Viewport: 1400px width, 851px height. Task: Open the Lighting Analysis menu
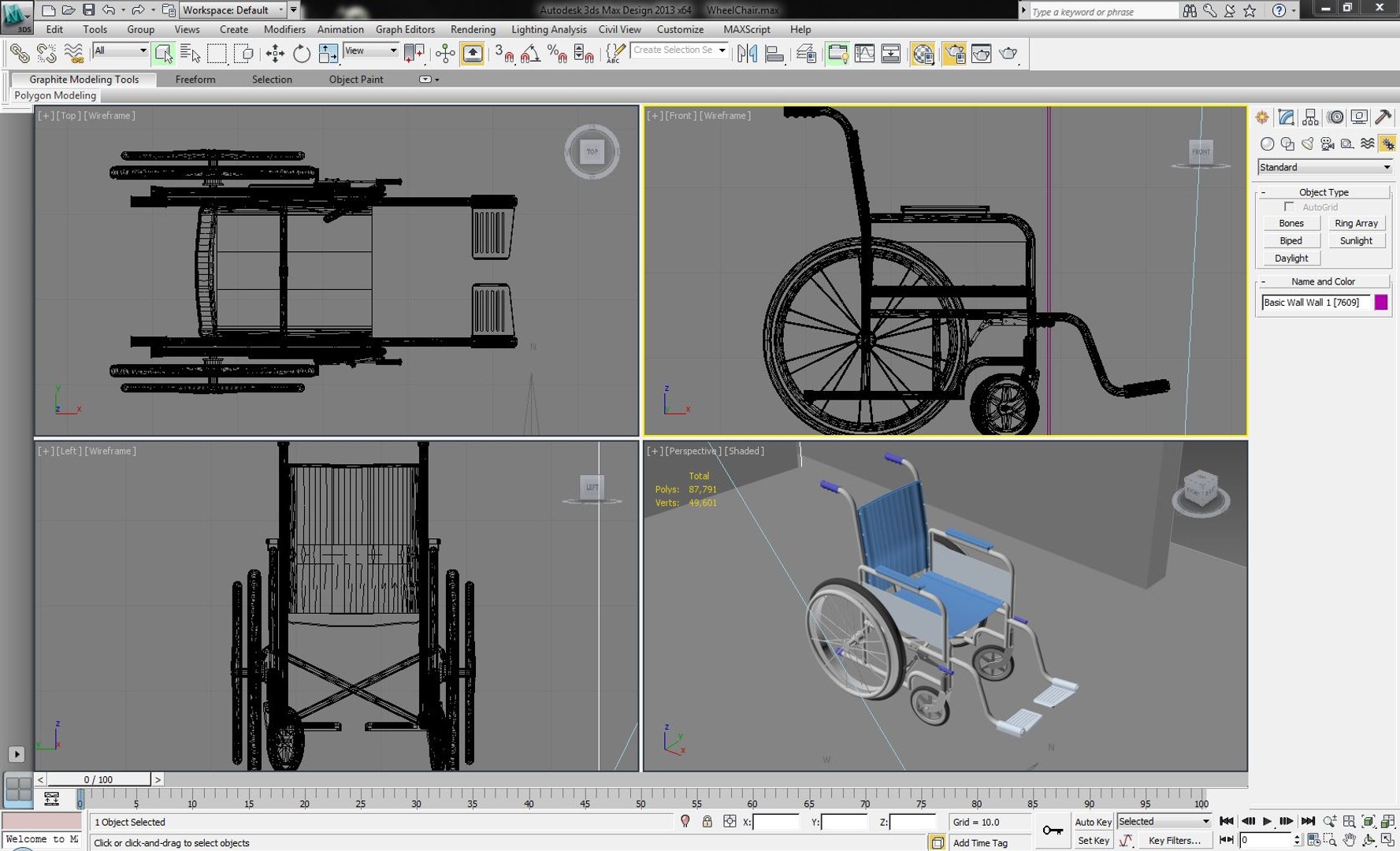pos(548,29)
